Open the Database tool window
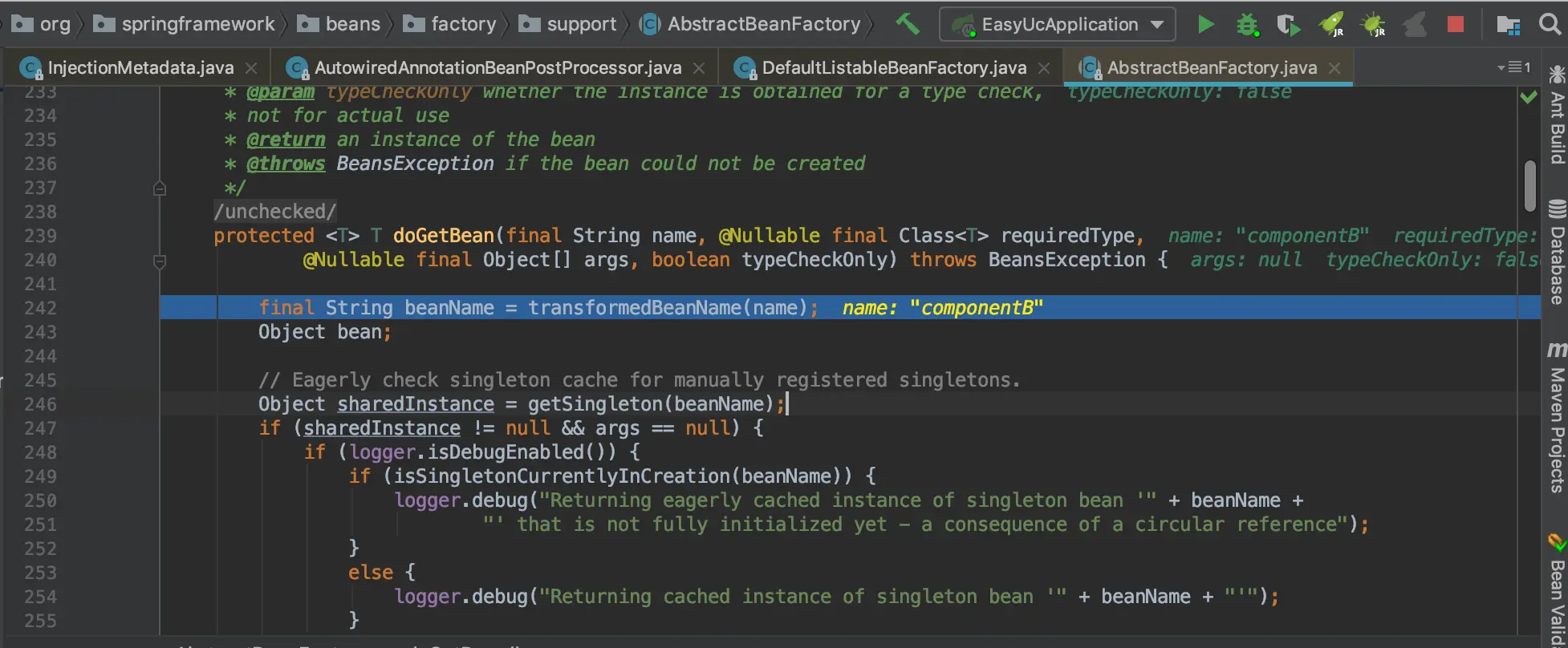1568x648 pixels. click(x=1557, y=253)
